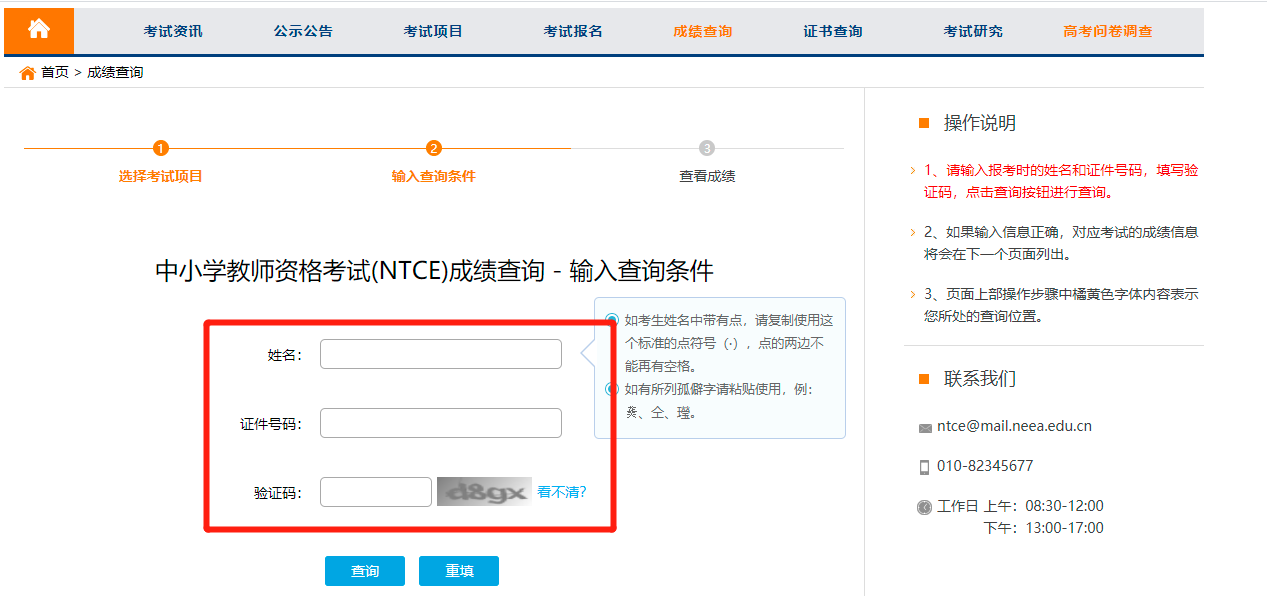The width and height of the screenshot is (1267, 610).
Task: Click the 重填 reset button
Action: coord(459,571)
